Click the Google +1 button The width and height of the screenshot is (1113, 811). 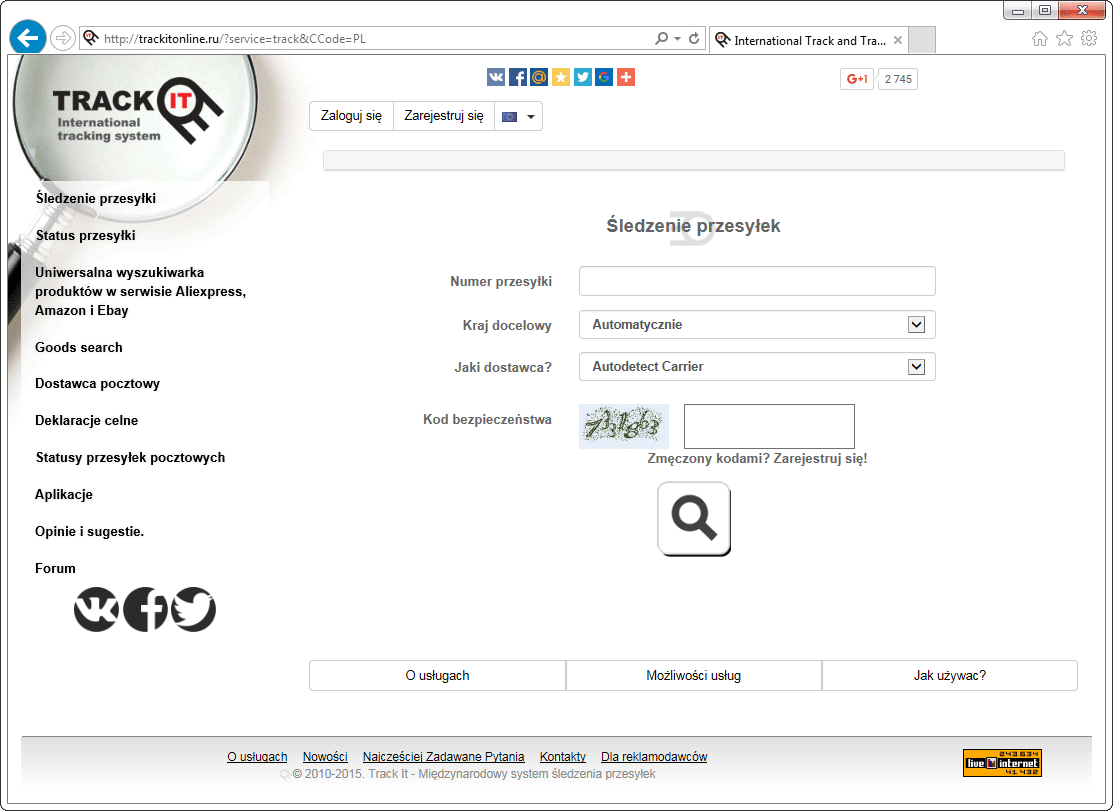coord(857,79)
